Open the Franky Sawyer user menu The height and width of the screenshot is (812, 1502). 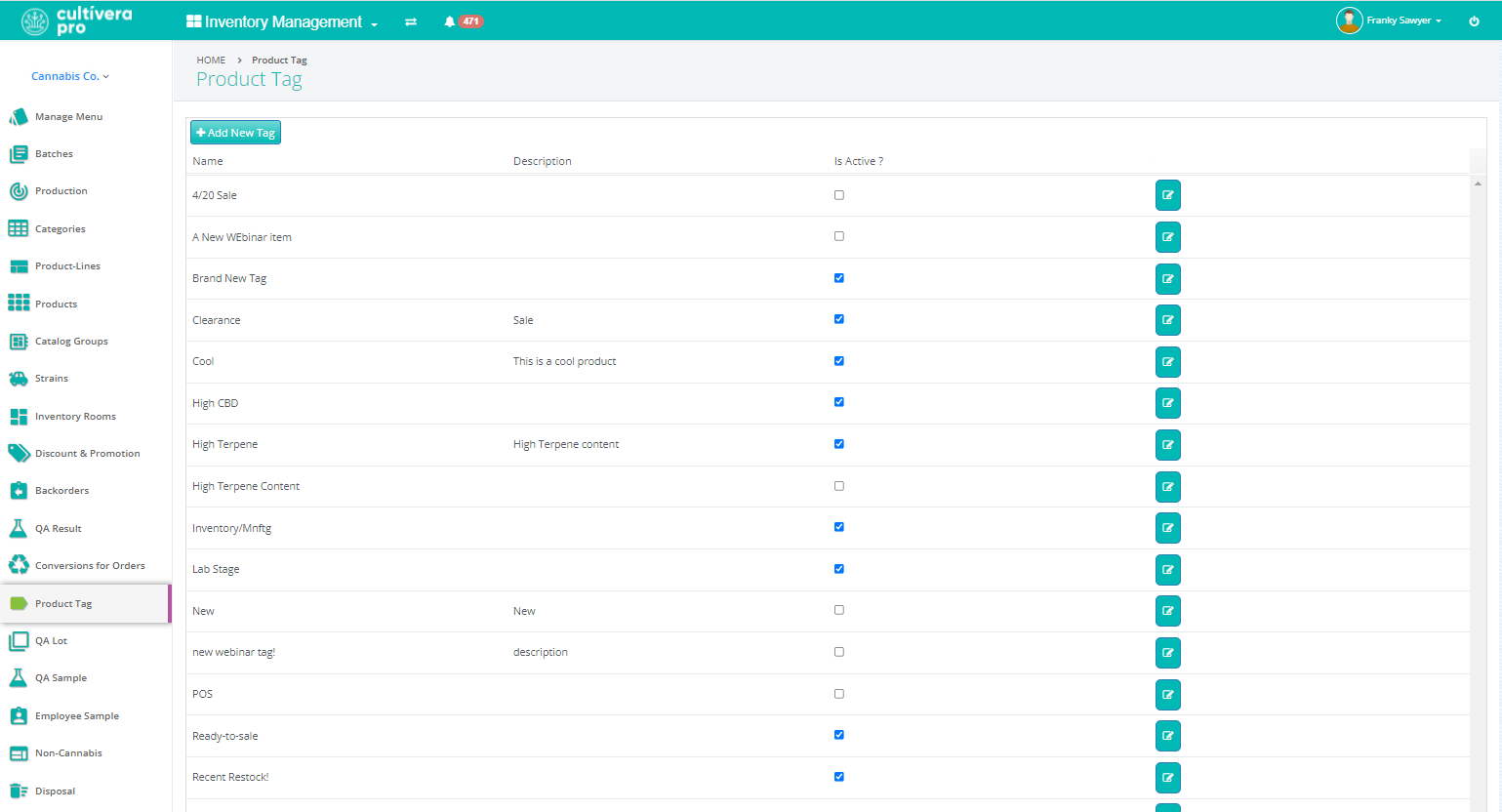[x=1403, y=20]
